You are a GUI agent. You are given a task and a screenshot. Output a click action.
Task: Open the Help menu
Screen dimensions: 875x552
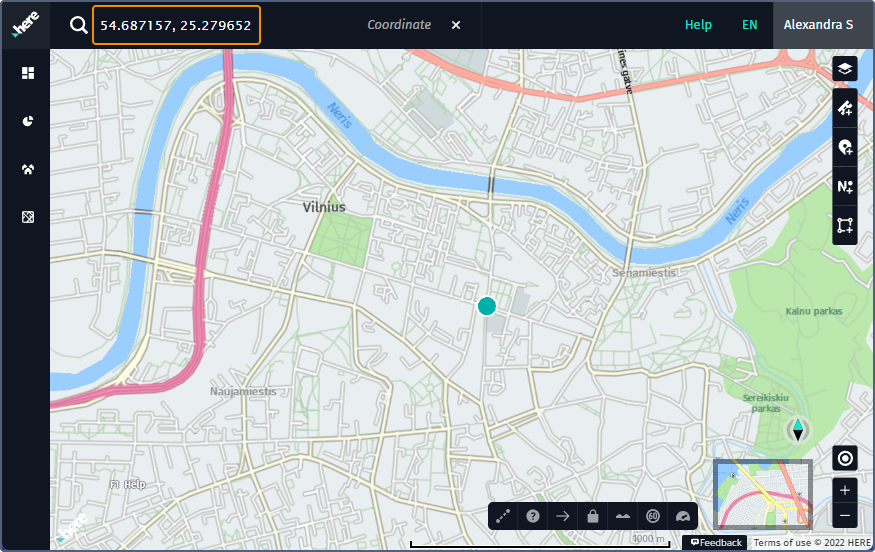click(698, 25)
